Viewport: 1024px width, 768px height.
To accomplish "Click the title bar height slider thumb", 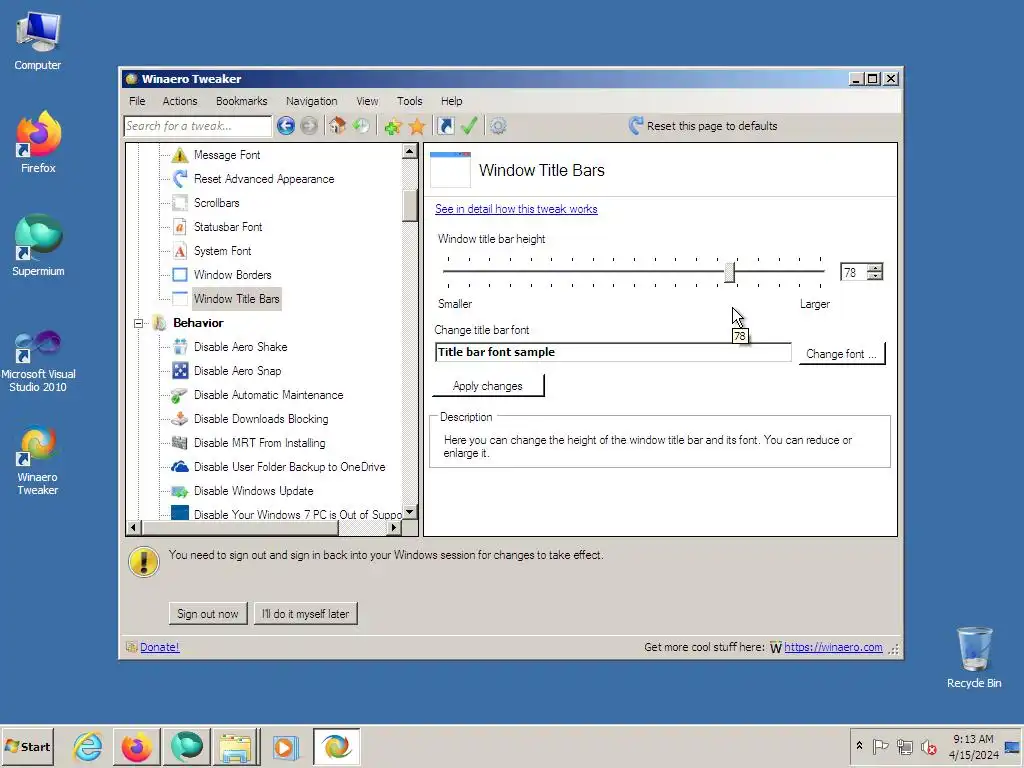I will (729, 272).
